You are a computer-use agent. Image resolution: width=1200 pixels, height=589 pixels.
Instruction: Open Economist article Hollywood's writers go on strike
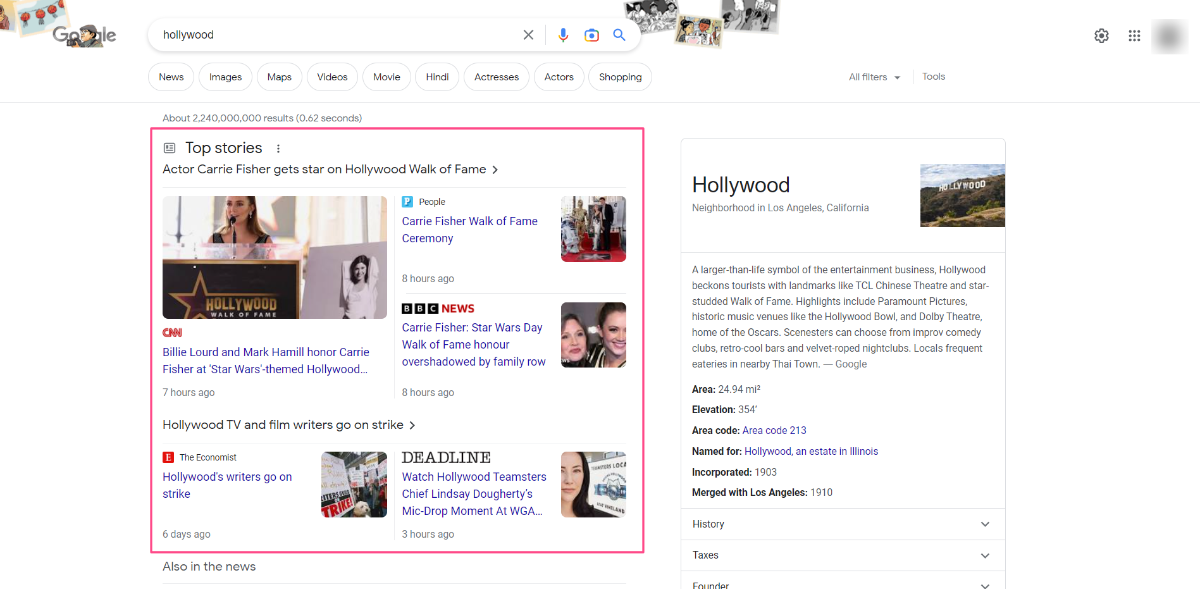point(228,486)
